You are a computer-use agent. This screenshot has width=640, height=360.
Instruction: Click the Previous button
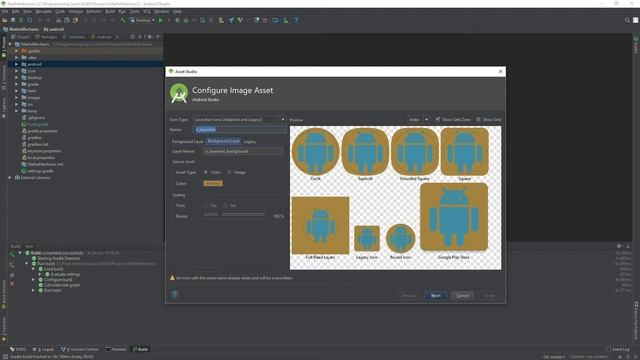coord(409,295)
